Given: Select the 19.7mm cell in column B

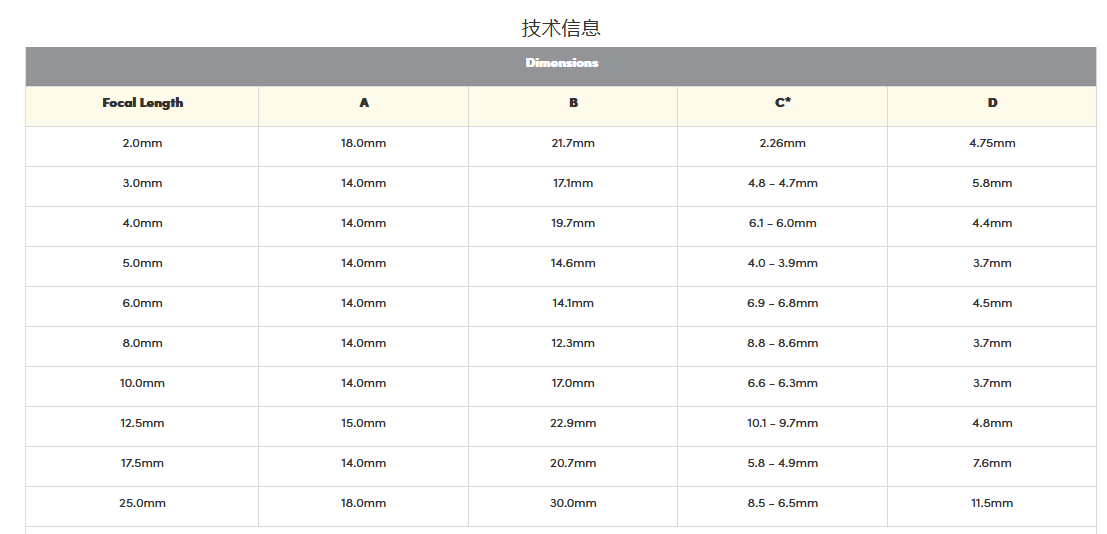Looking at the screenshot, I should (573, 223).
